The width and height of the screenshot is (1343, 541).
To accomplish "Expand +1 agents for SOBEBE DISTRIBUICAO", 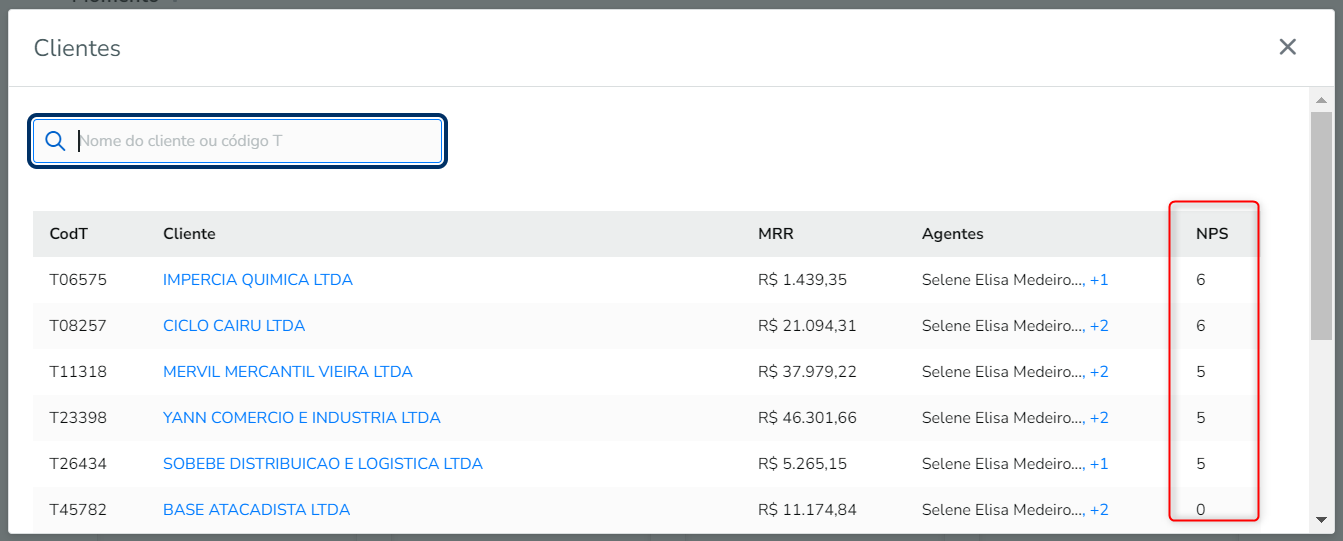I will point(1099,464).
